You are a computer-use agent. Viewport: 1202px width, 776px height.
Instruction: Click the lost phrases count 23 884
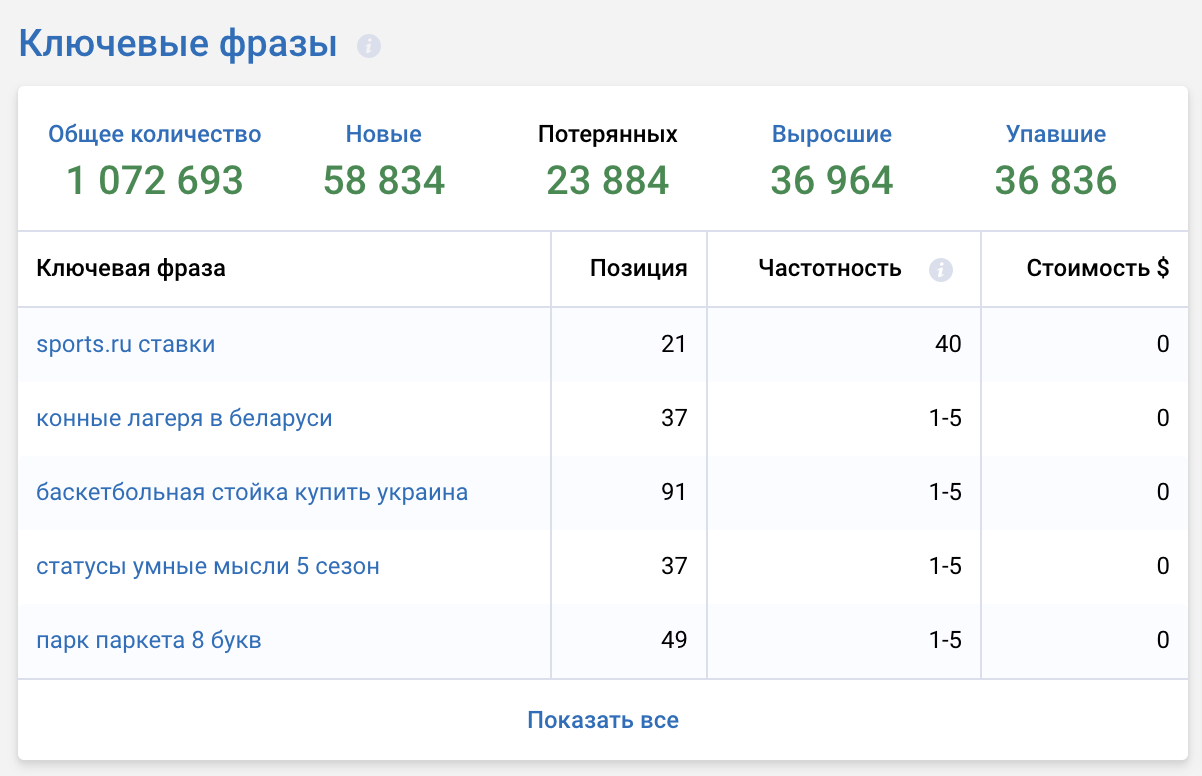[x=608, y=181]
